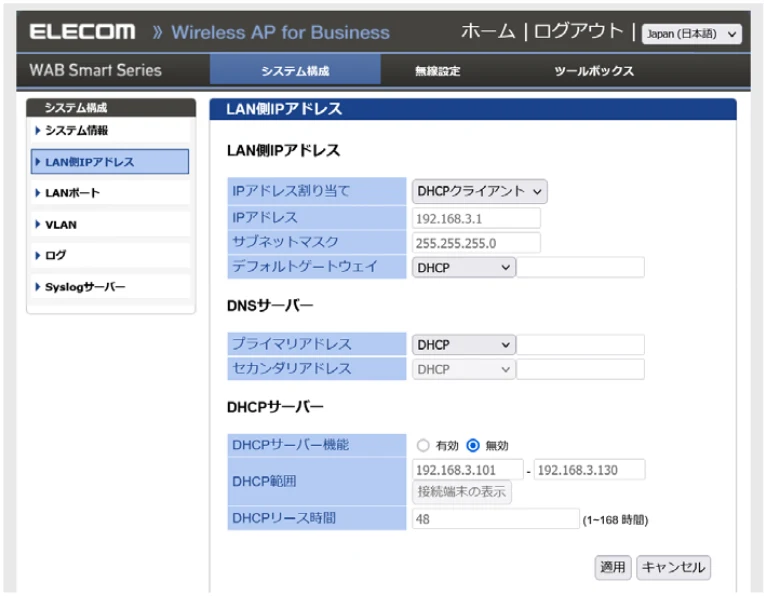The height and width of the screenshot is (596, 767).
Task: Select the 無効 radio button for DHCPサーバー機能
Action: [473, 445]
